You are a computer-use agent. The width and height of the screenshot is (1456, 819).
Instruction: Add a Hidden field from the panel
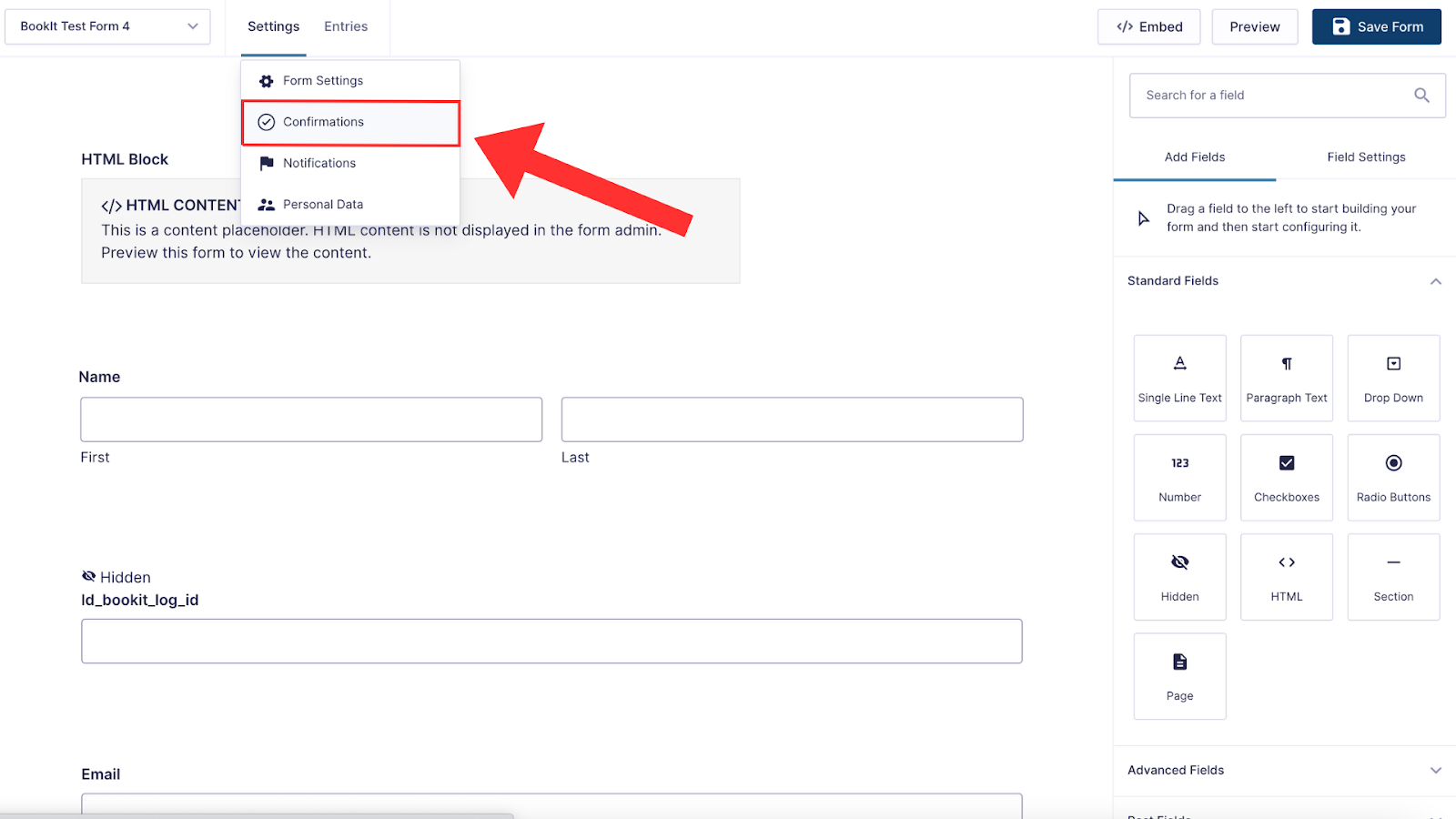[1179, 577]
